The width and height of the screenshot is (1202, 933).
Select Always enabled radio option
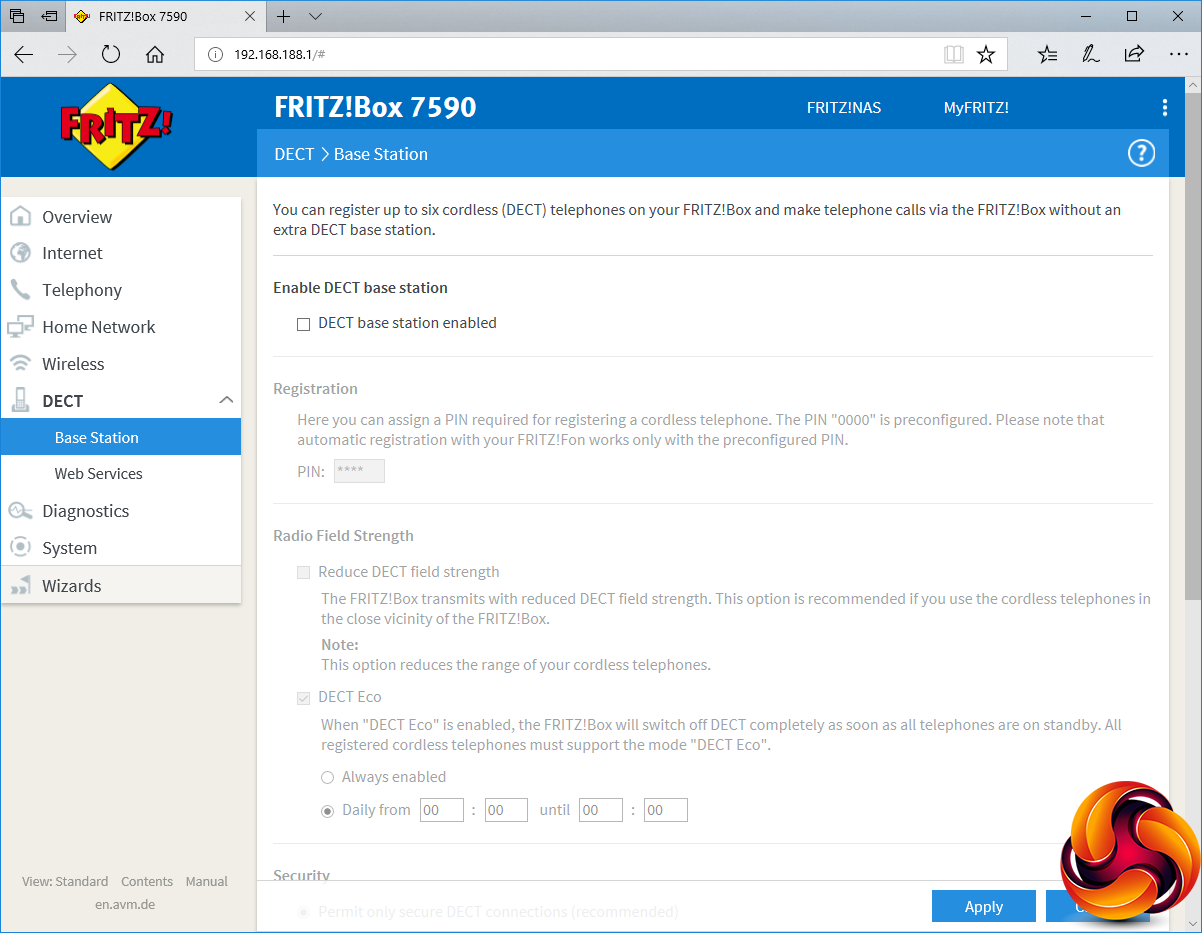327,777
